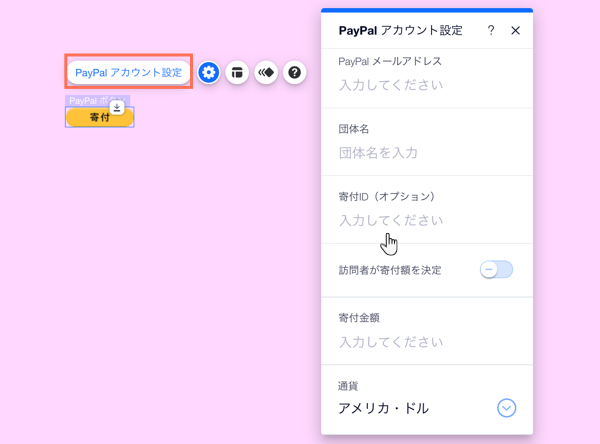The width and height of the screenshot is (600, 444).
Task: Click the panel title PayPal アカウント設定
Action: pos(400,30)
